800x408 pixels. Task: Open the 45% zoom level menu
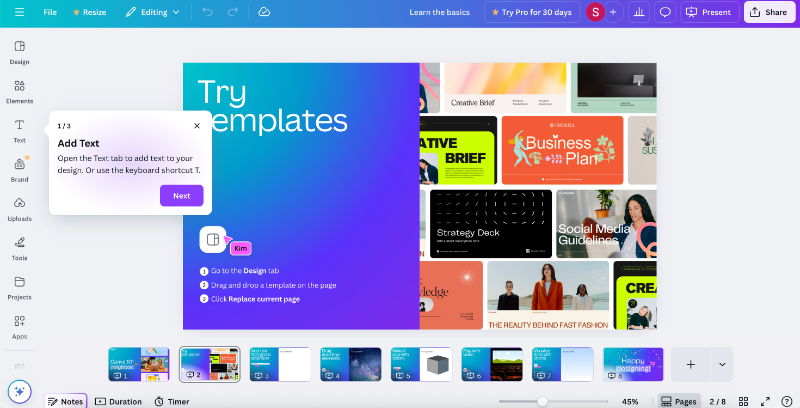pyautogui.click(x=630, y=401)
